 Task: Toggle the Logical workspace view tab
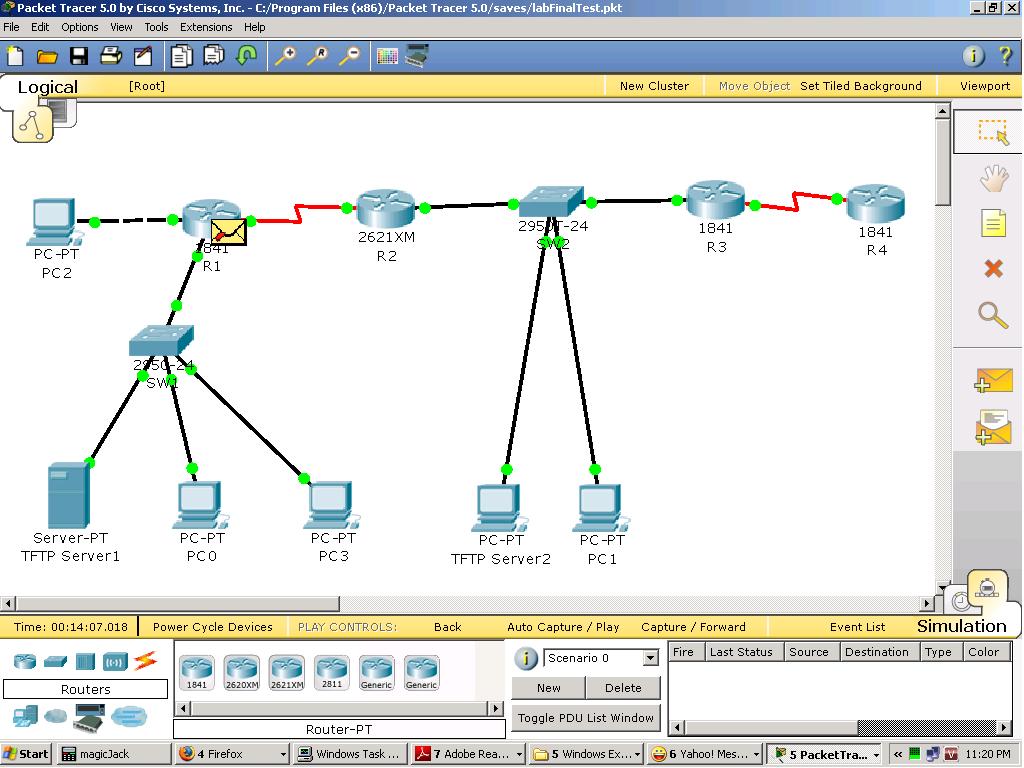[47, 87]
